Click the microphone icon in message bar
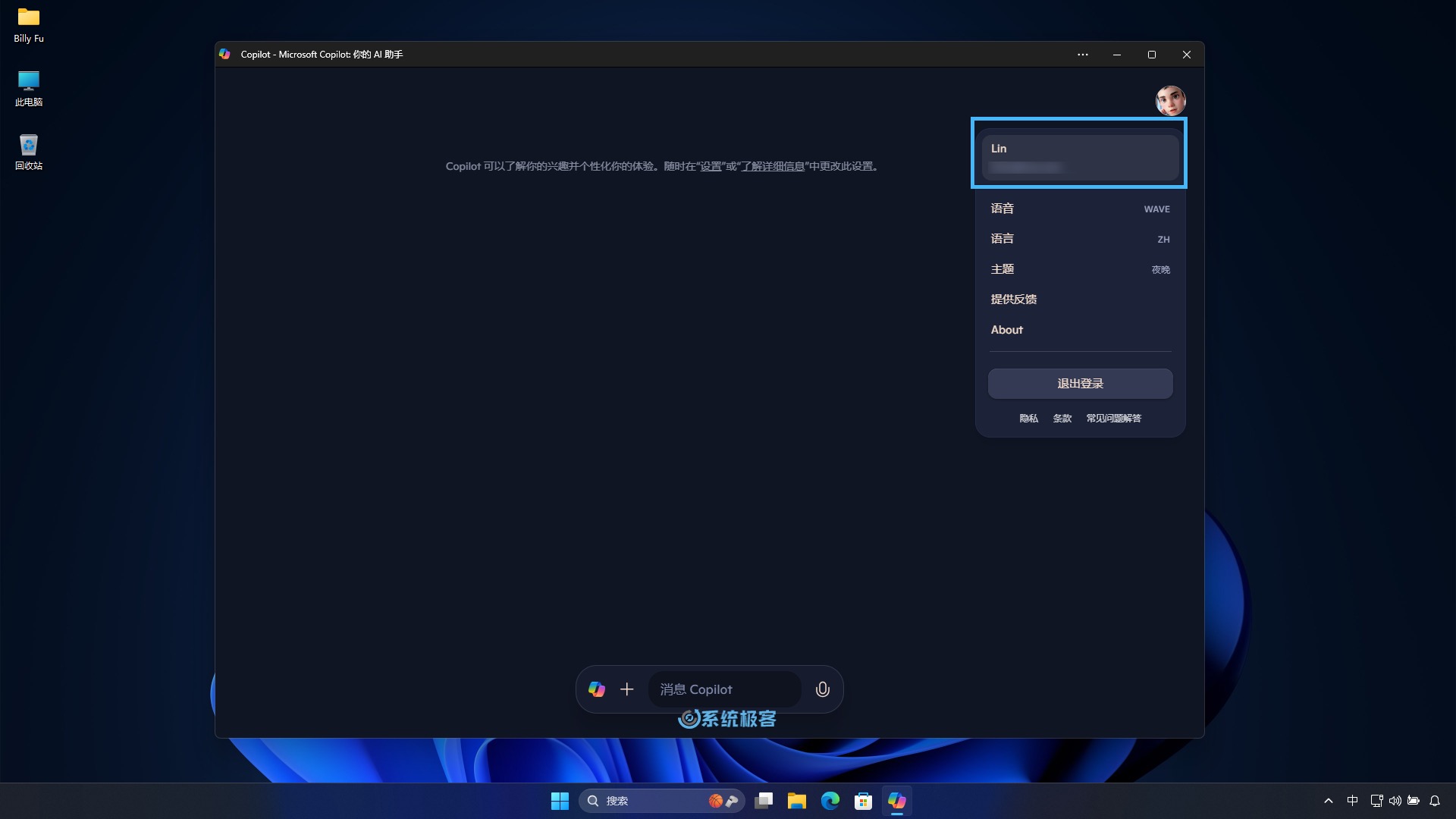Screen dimensions: 1456x819 823,689
